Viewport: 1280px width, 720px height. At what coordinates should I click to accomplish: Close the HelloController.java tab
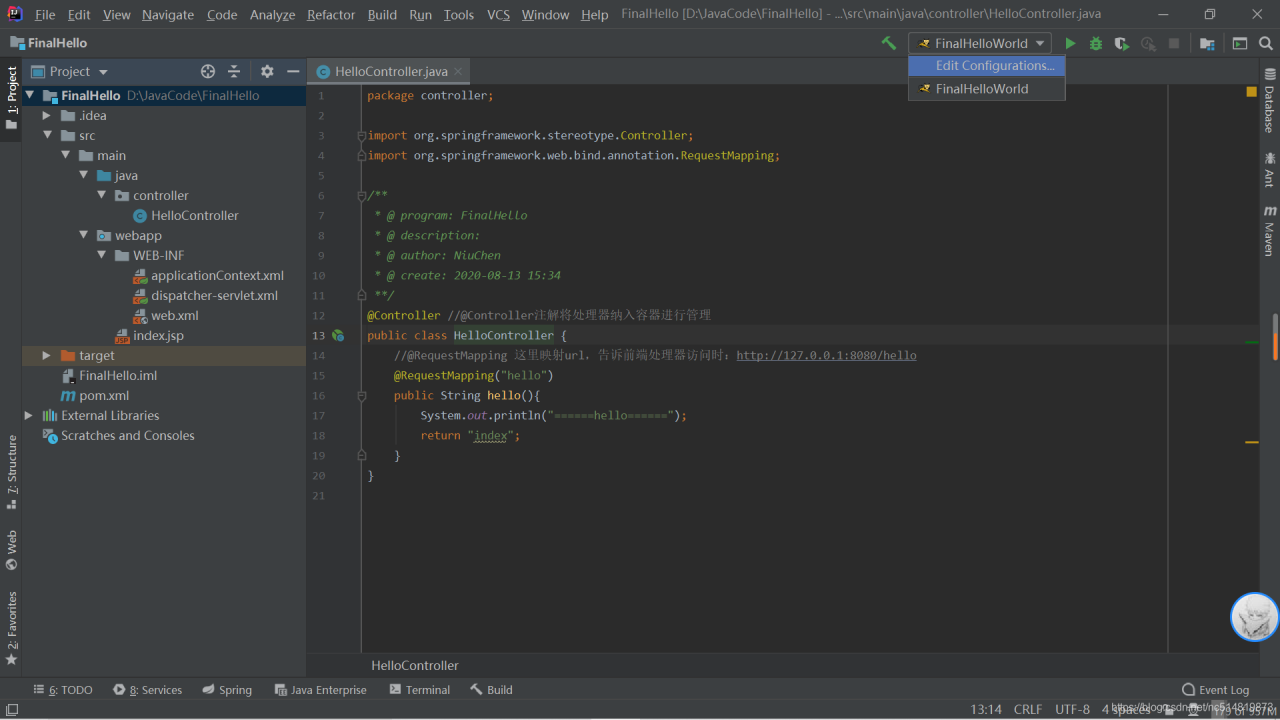459,71
